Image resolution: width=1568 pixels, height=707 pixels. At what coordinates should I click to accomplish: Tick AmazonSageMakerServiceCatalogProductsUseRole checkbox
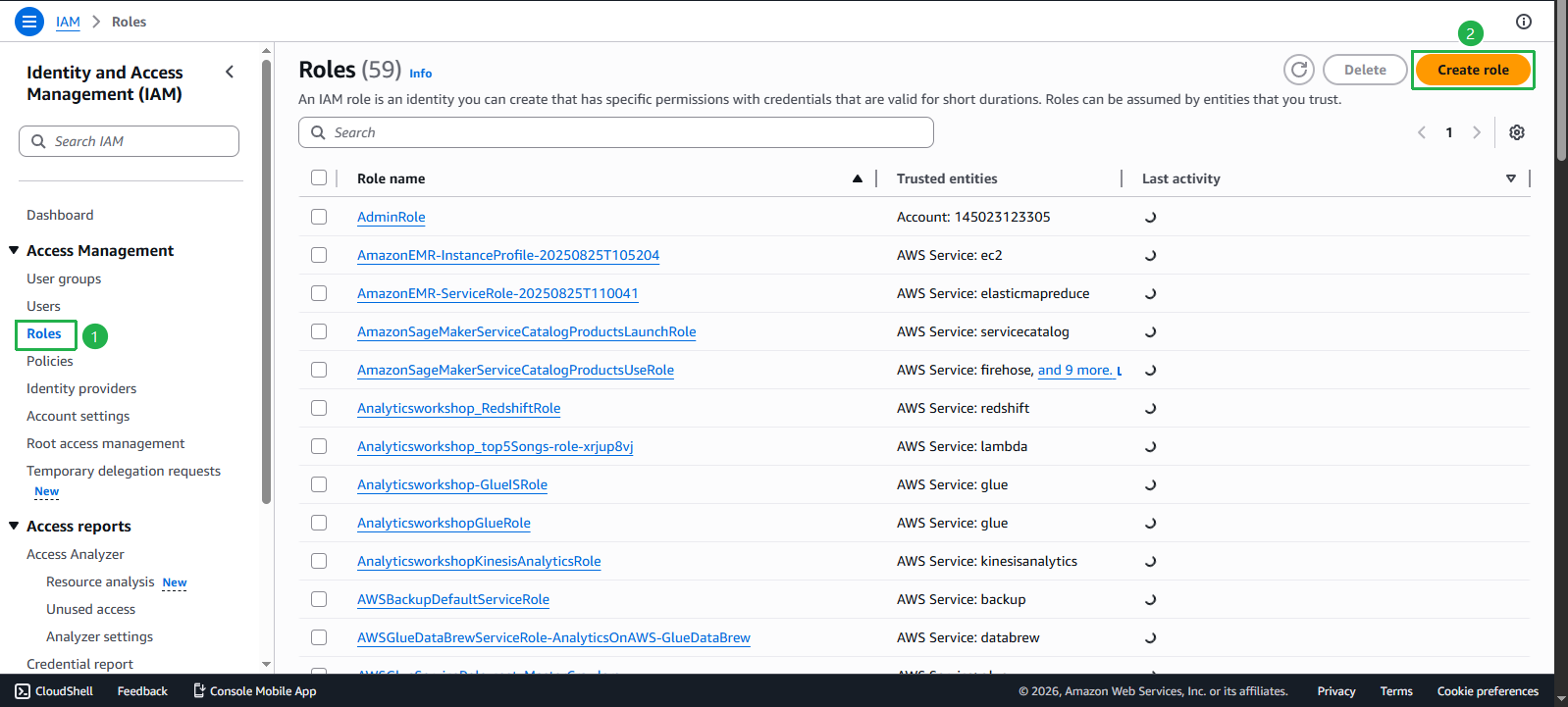click(x=319, y=370)
